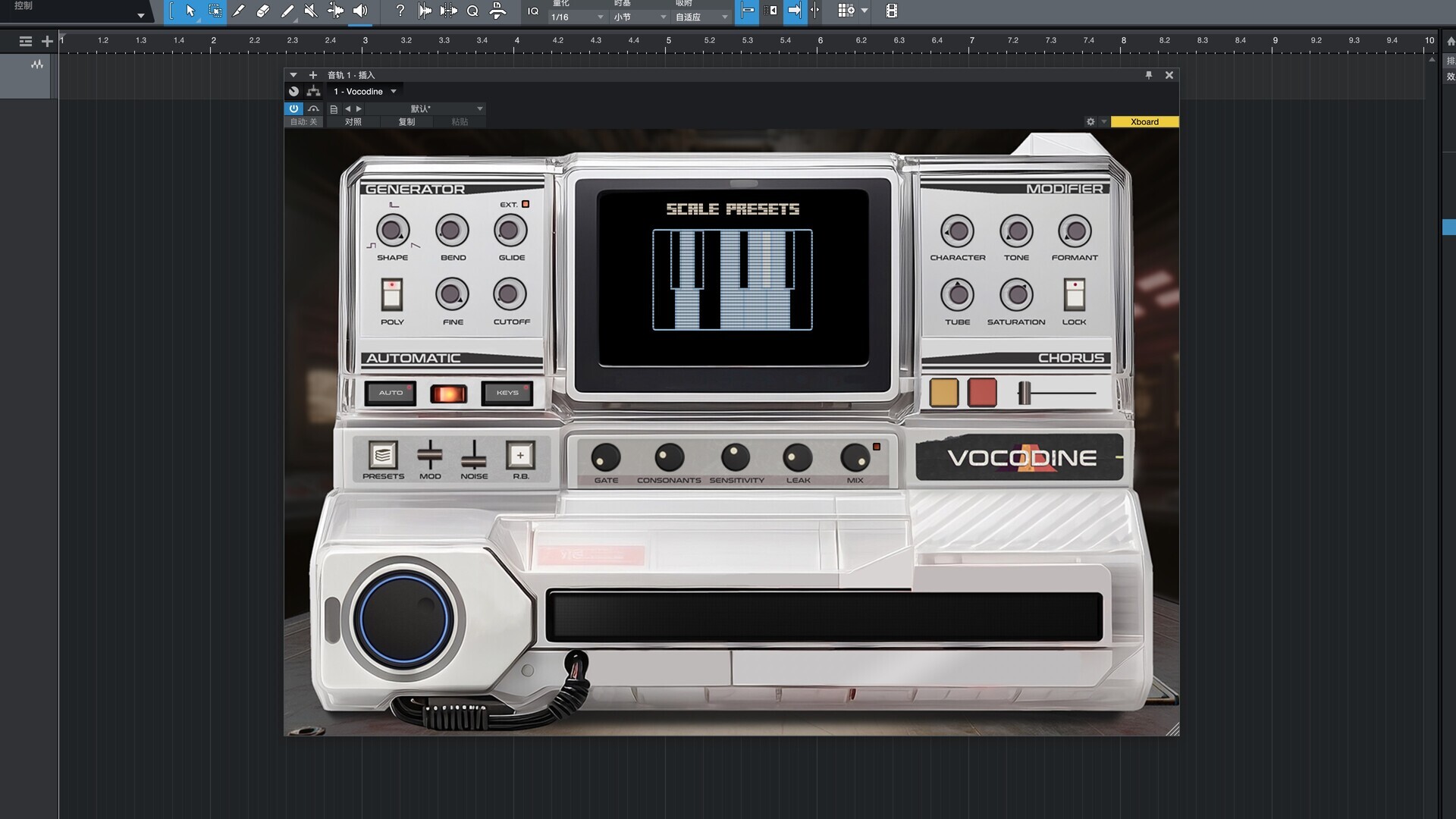
Task: Click the CHORUS slider handle
Action: pyautogui.click(x=1025, y=393)
